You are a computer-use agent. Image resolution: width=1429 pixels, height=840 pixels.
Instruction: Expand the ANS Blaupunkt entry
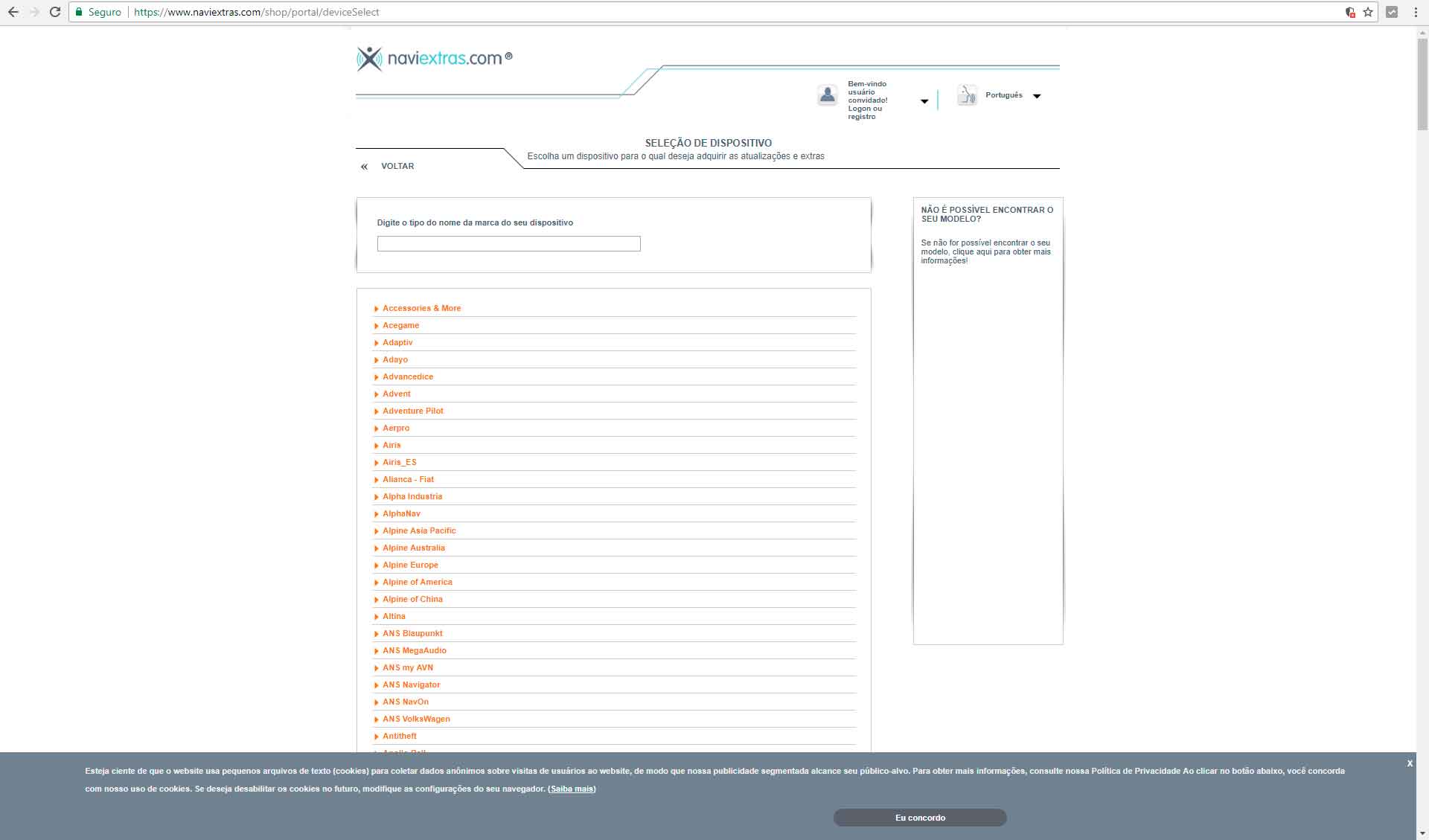[412, 633]
